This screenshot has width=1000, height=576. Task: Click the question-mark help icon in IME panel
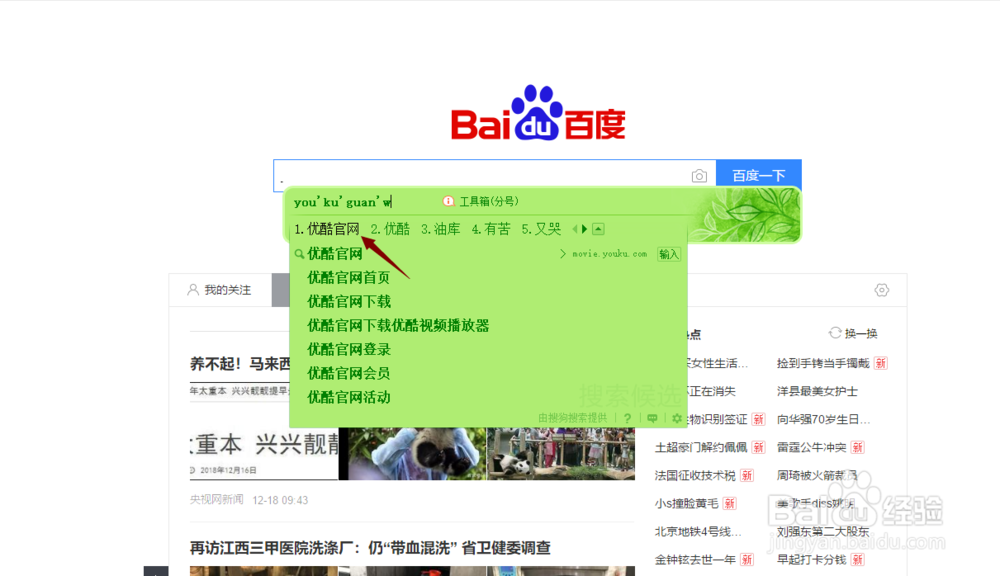coord(627,418)
